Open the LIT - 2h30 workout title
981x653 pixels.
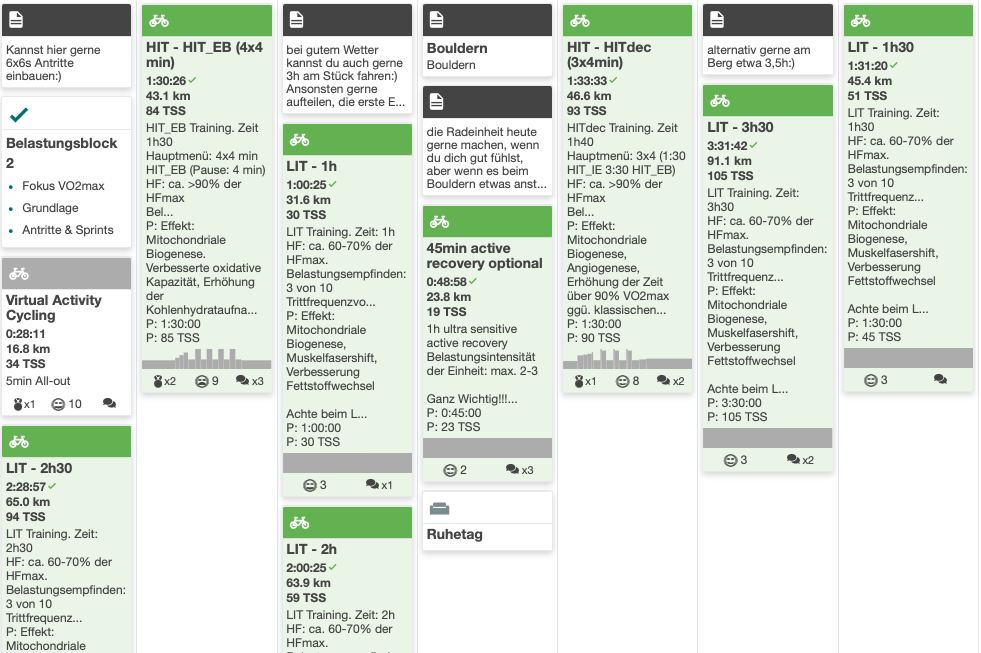point(39,468)
